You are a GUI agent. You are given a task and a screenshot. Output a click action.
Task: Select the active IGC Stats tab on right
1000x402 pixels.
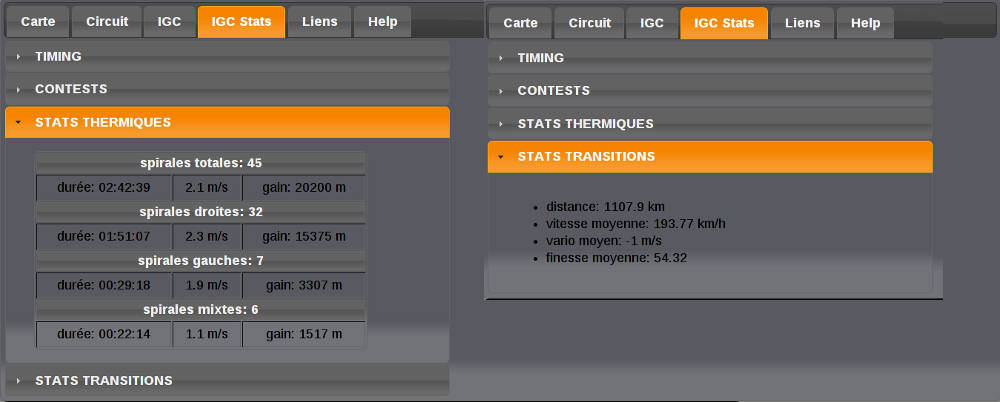point(724,22)
